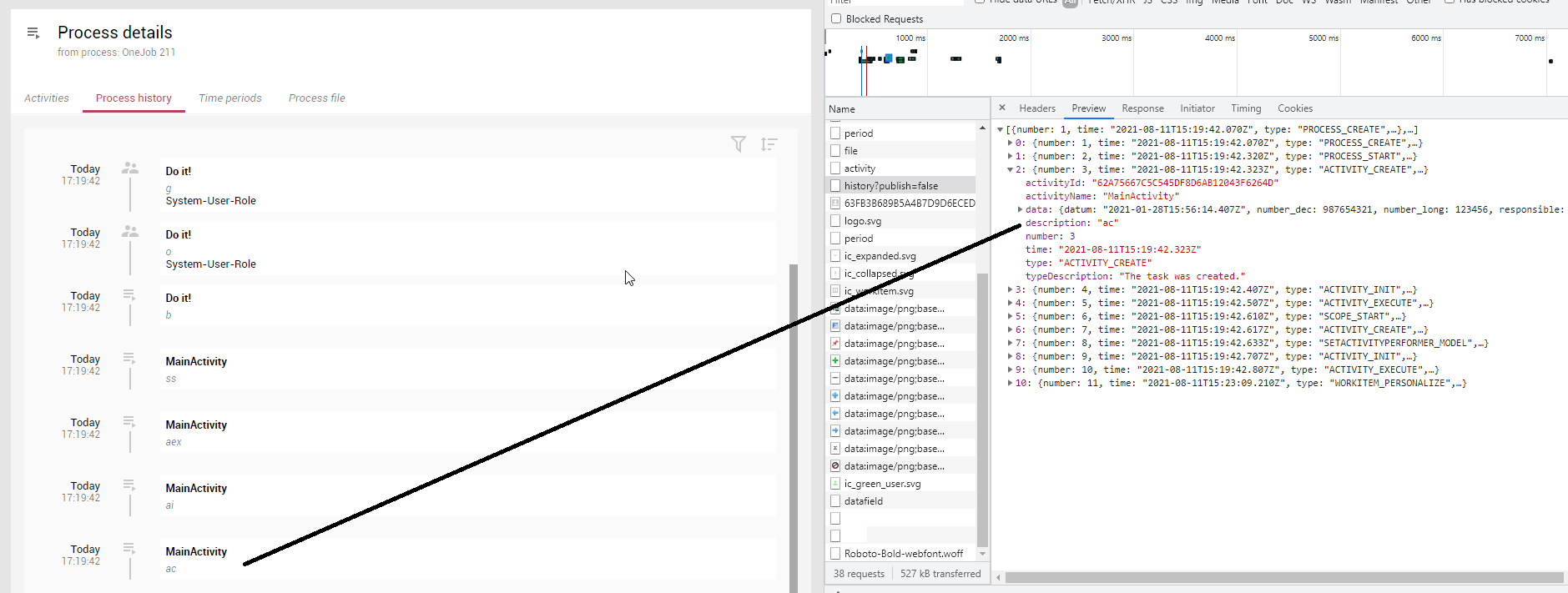Select the history?publish=false request
The image size is (1568, 593).
coord(890,186)
